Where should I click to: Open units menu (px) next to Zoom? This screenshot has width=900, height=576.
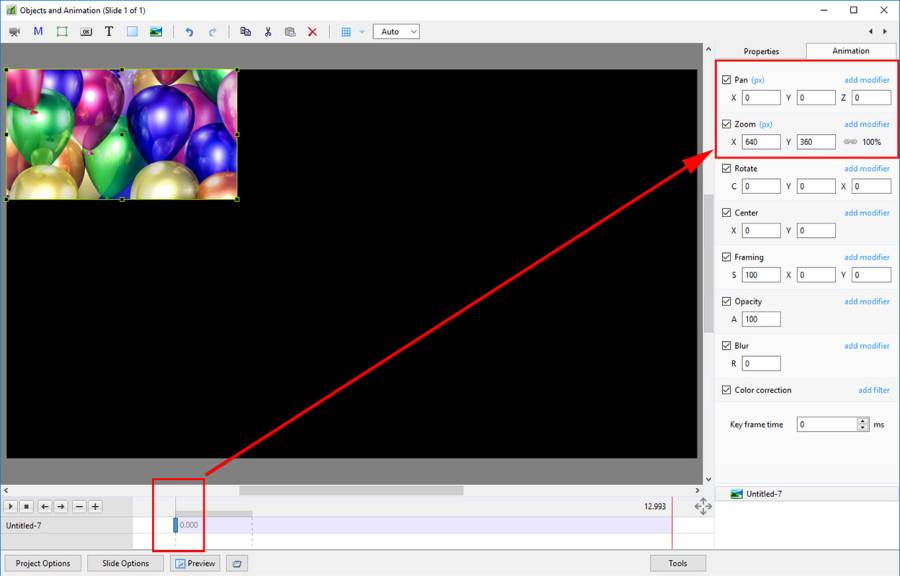click(x=766, y=124)
